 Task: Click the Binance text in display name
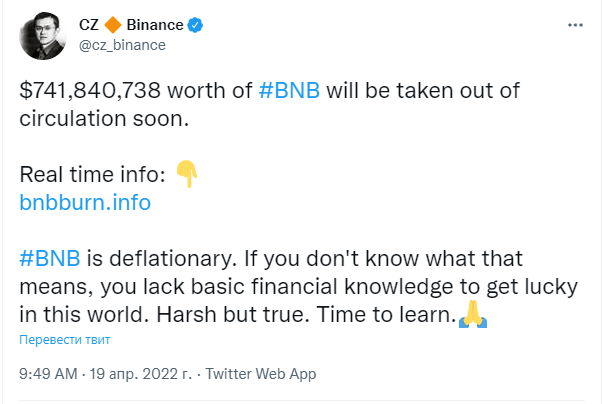coord(155,25)
